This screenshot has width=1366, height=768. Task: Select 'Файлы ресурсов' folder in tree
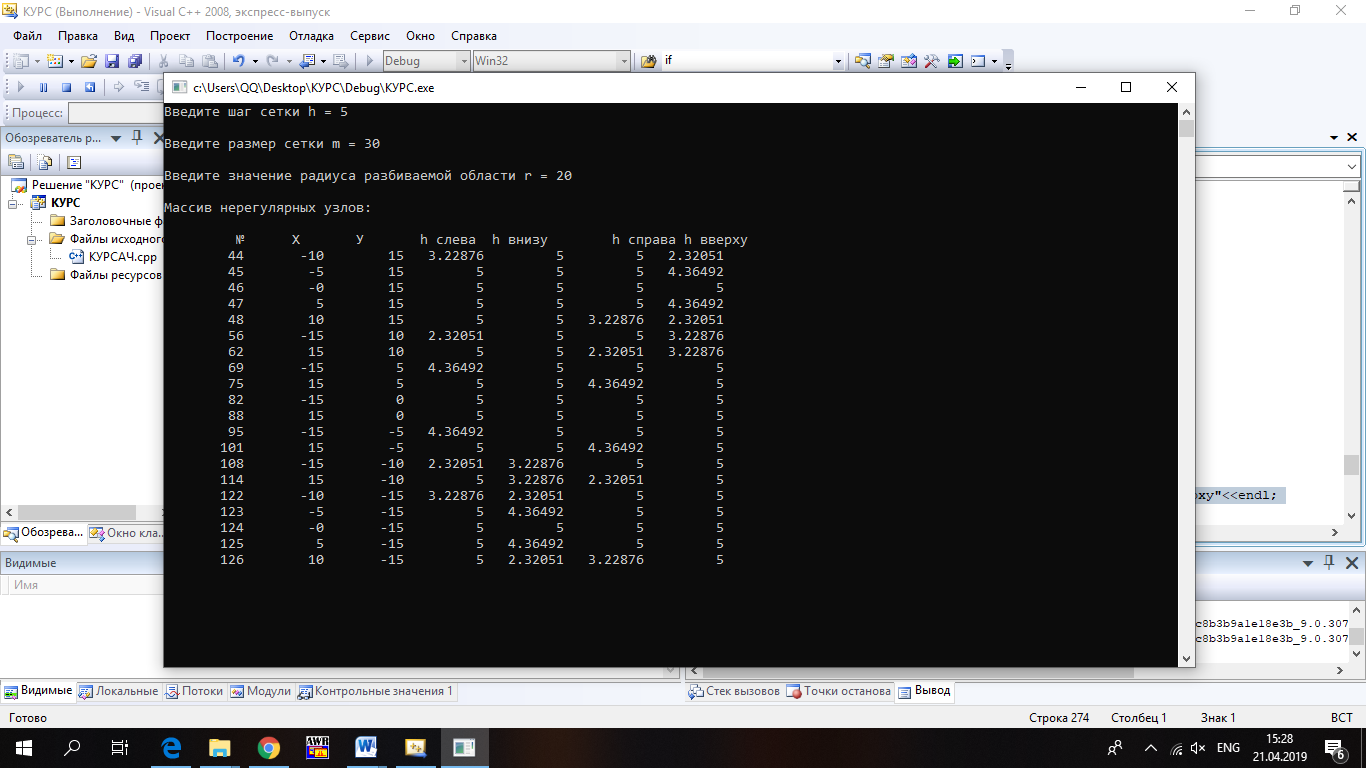105,275
